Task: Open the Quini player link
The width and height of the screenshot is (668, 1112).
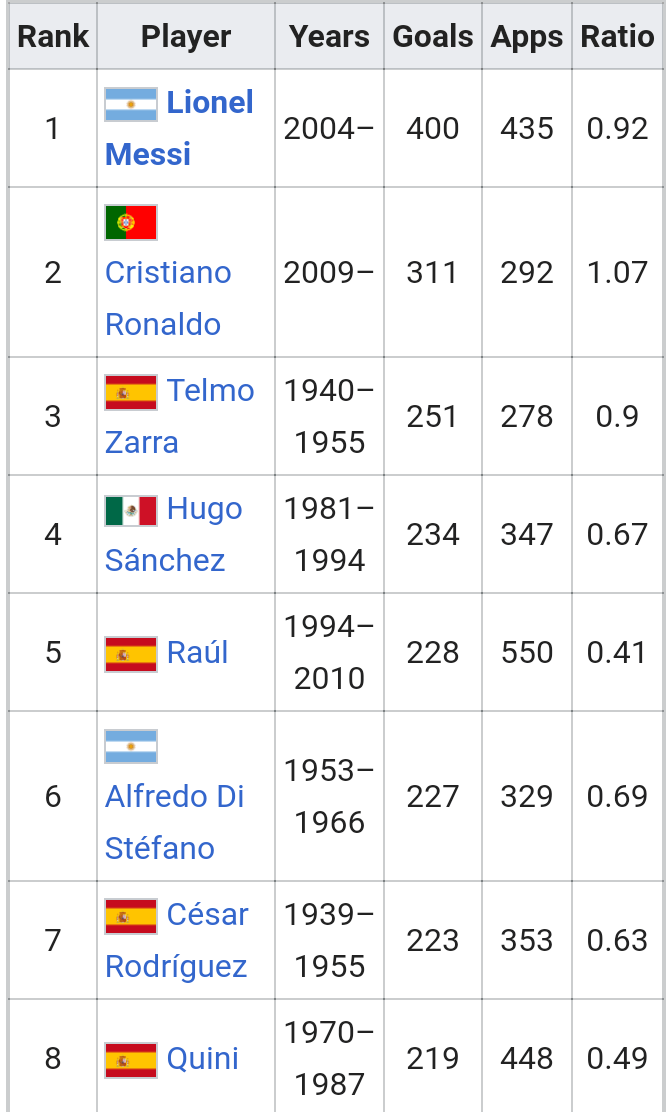Action: [202, 1059]
